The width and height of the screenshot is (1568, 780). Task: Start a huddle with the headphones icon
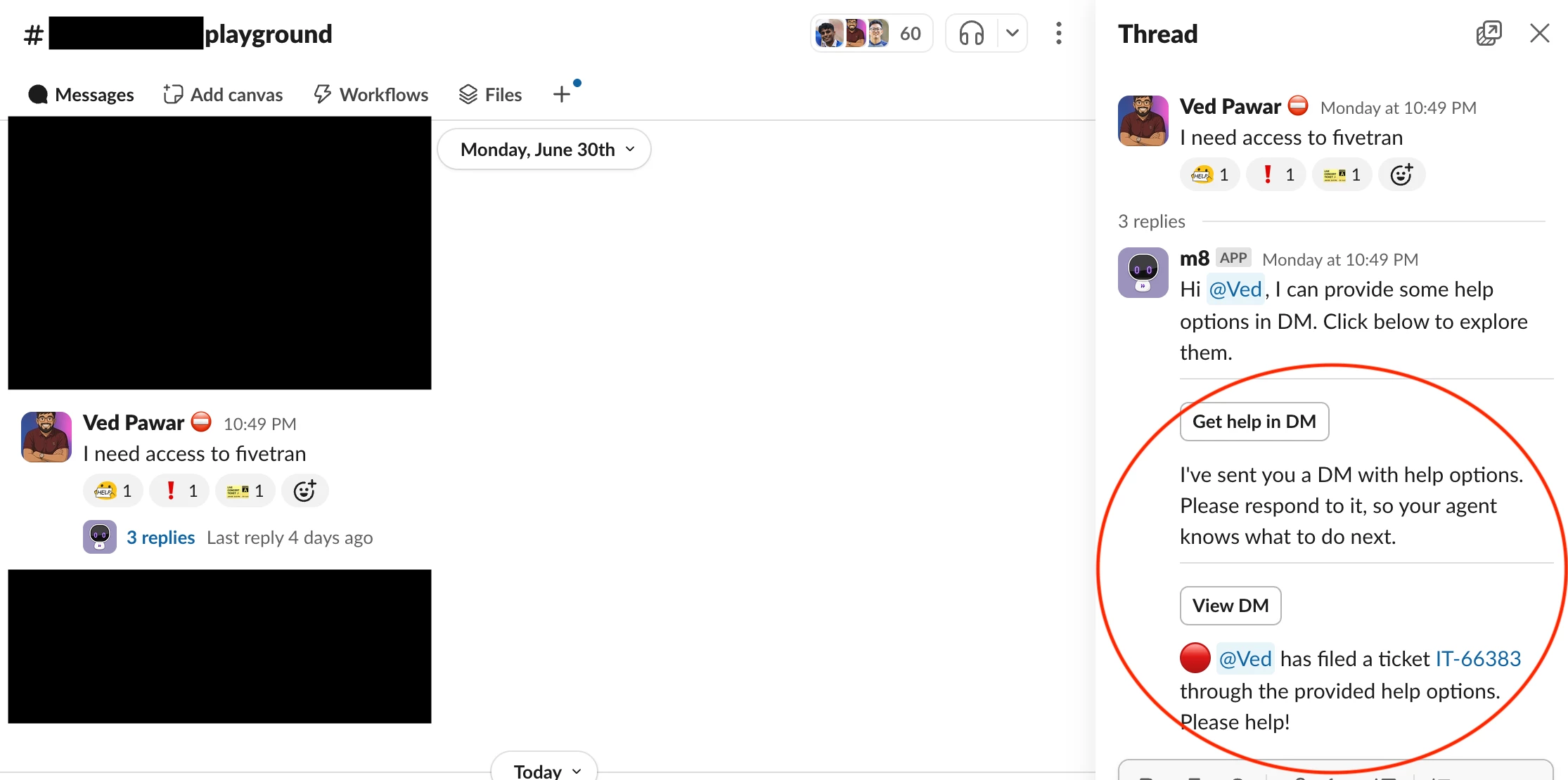click(x=972, y=33)
